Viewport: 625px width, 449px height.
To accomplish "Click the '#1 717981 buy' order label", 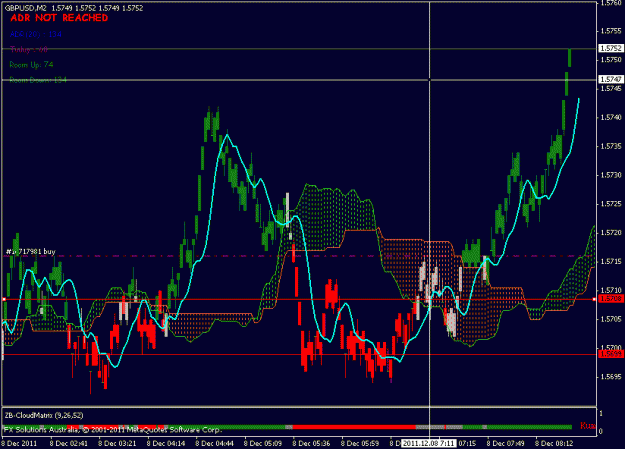I will point(31,252).
